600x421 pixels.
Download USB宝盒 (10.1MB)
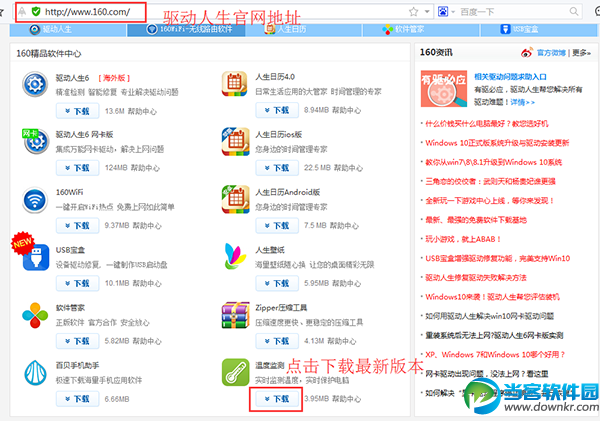click(x=78, y=283)
